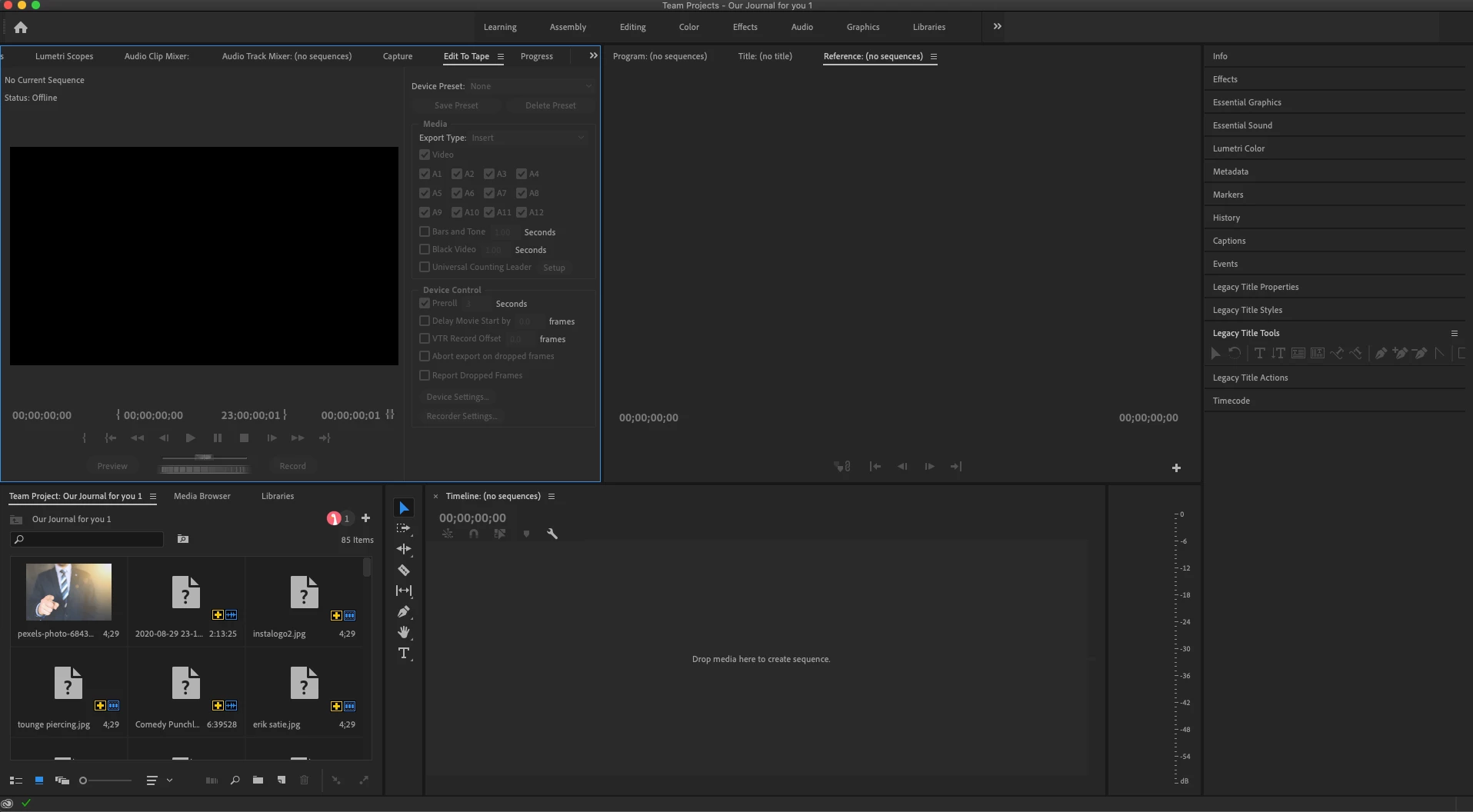Open the Lumetri Scopes tab
The width and height of the screenshot is (1473, 812).
tap(65, 56)
